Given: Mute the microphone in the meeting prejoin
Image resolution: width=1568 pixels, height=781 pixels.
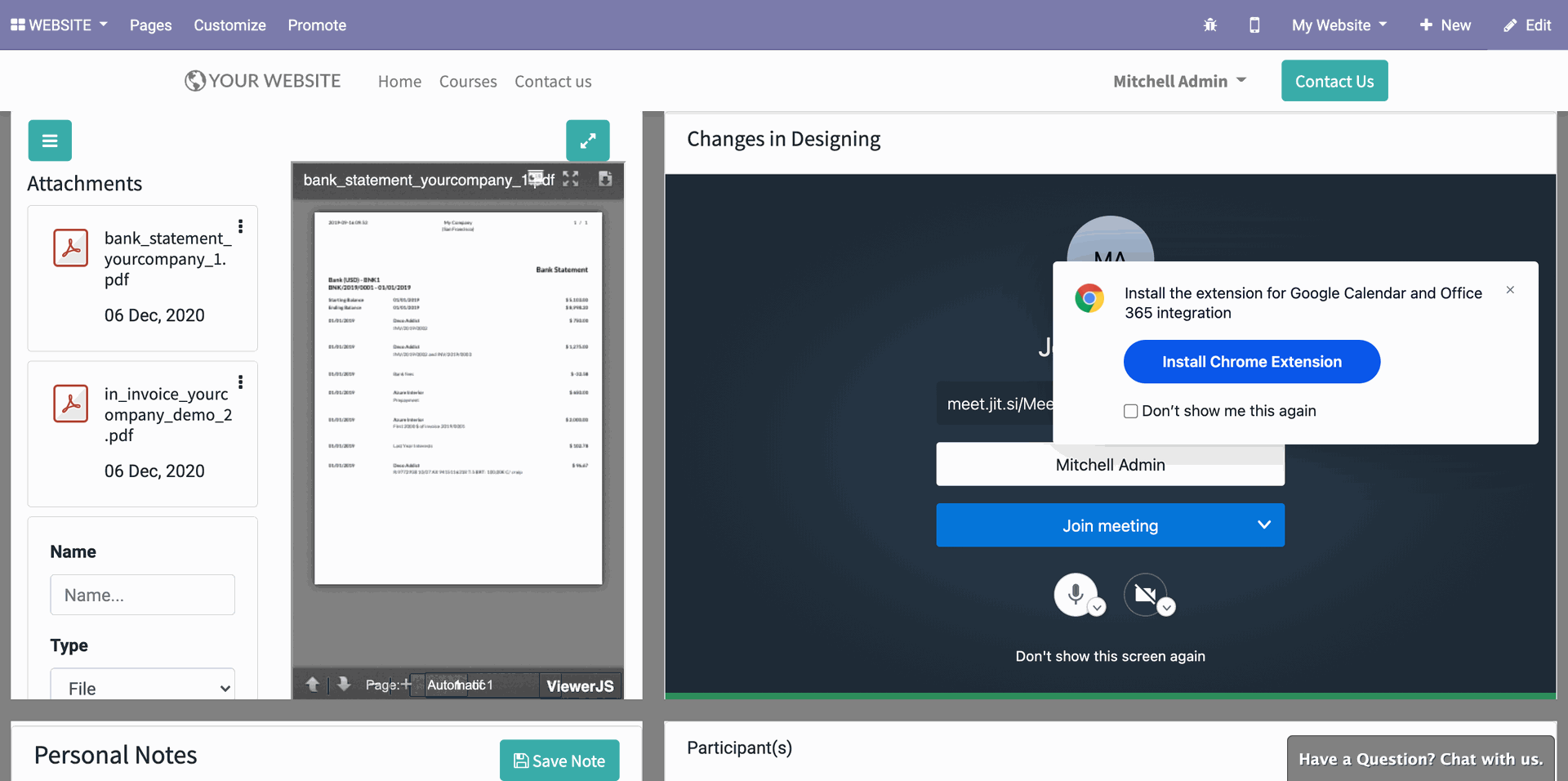Looking at the screenshot, I should tap(1075, 594).
